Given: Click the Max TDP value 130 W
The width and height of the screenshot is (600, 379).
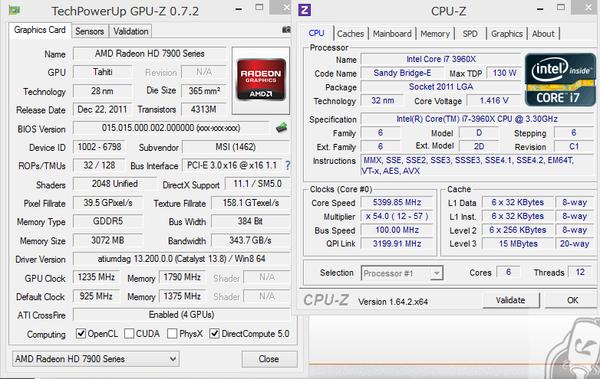Looking at the screenshot, I should (x=504, y=73).
